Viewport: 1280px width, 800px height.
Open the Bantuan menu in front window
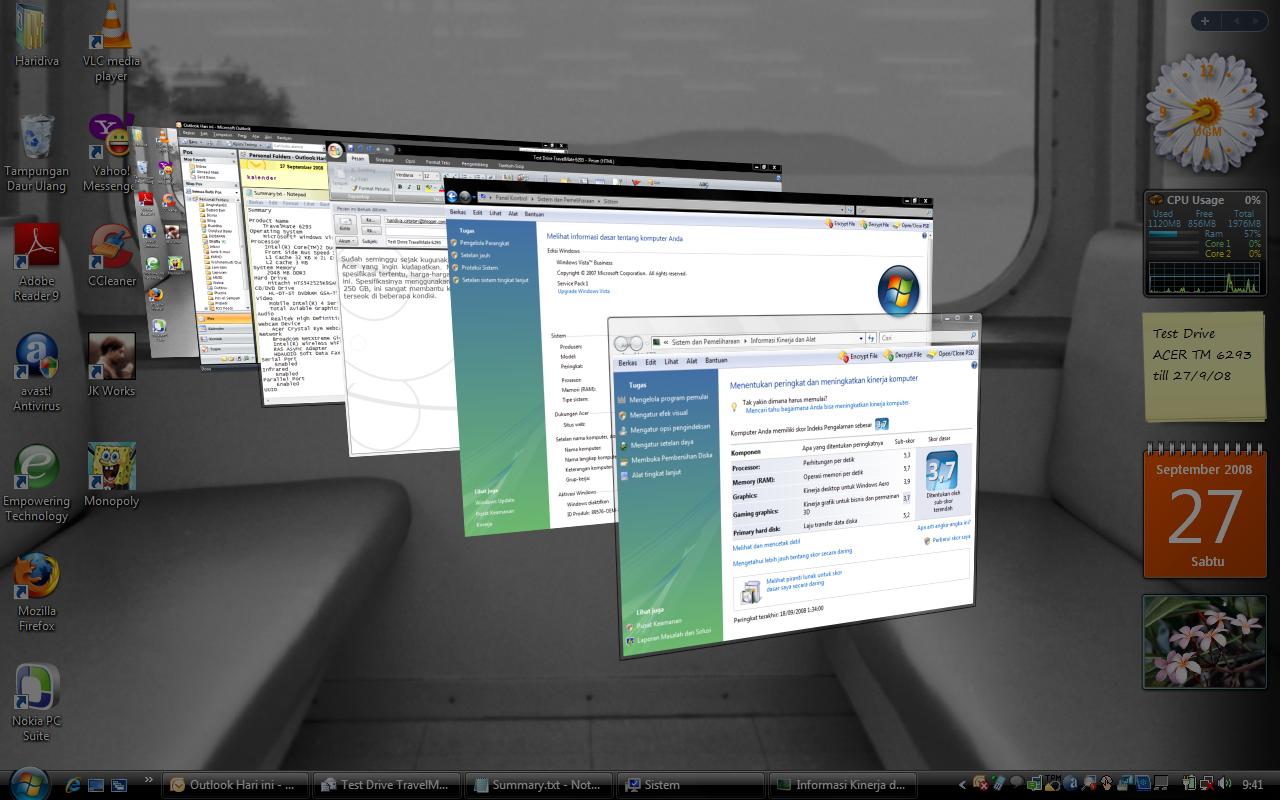tap(716, 360)
